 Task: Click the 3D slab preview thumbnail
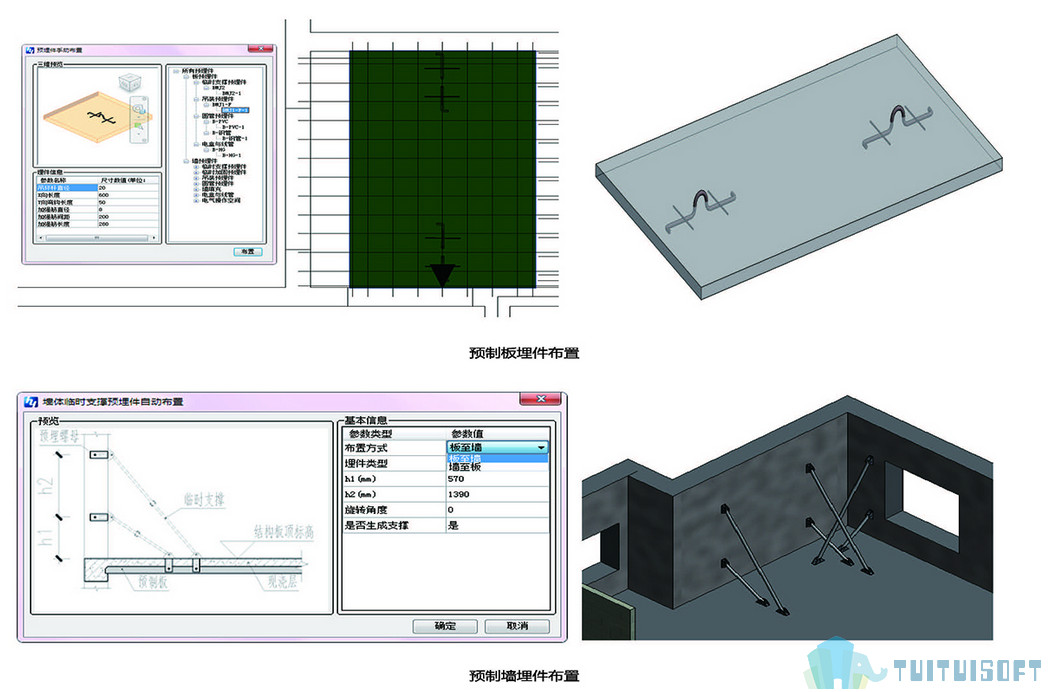[x=98, y=116]
